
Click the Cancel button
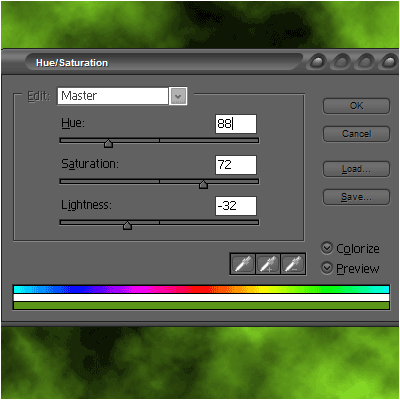click(356, 134)
